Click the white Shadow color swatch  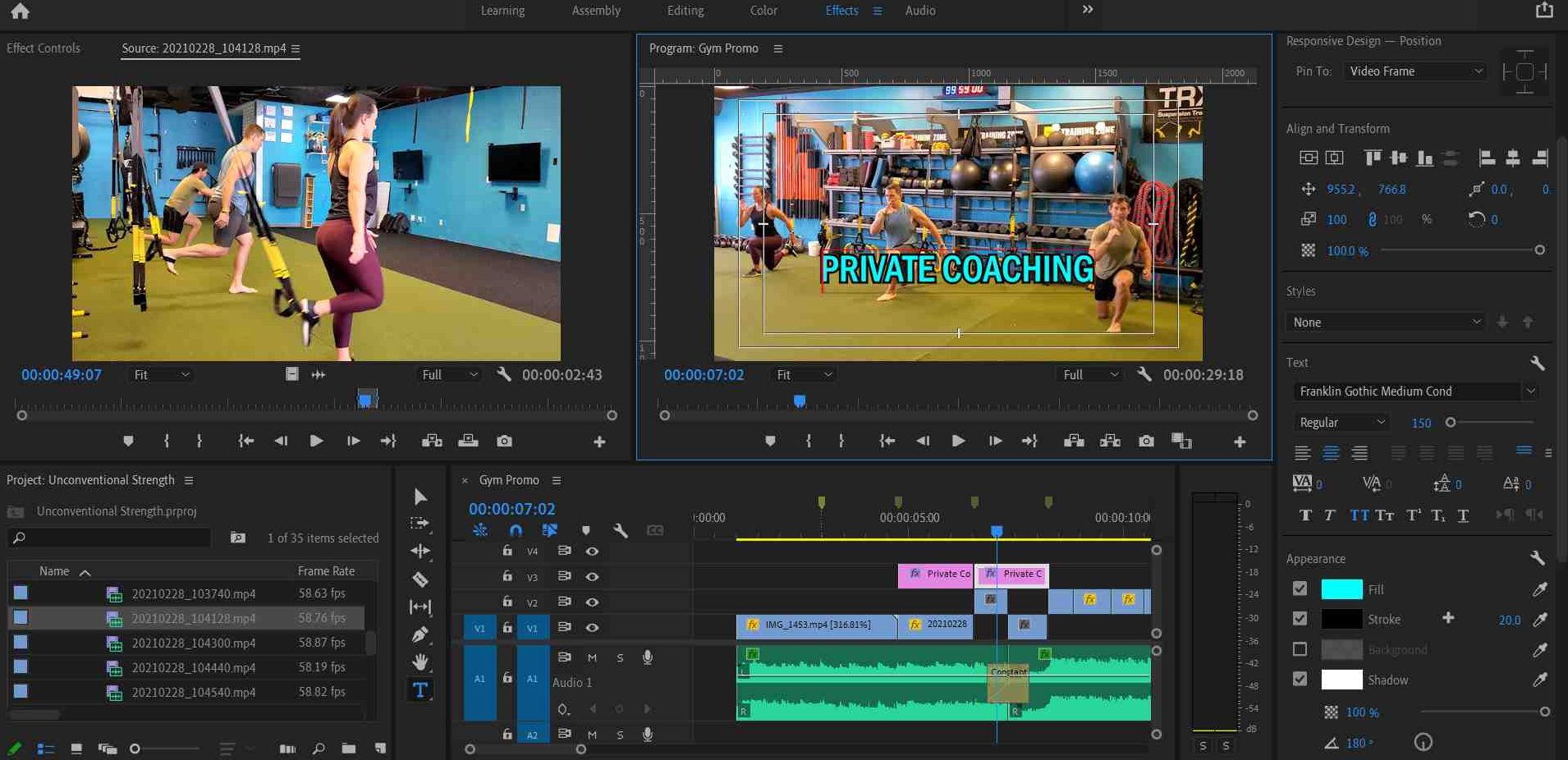[1341, 680]
